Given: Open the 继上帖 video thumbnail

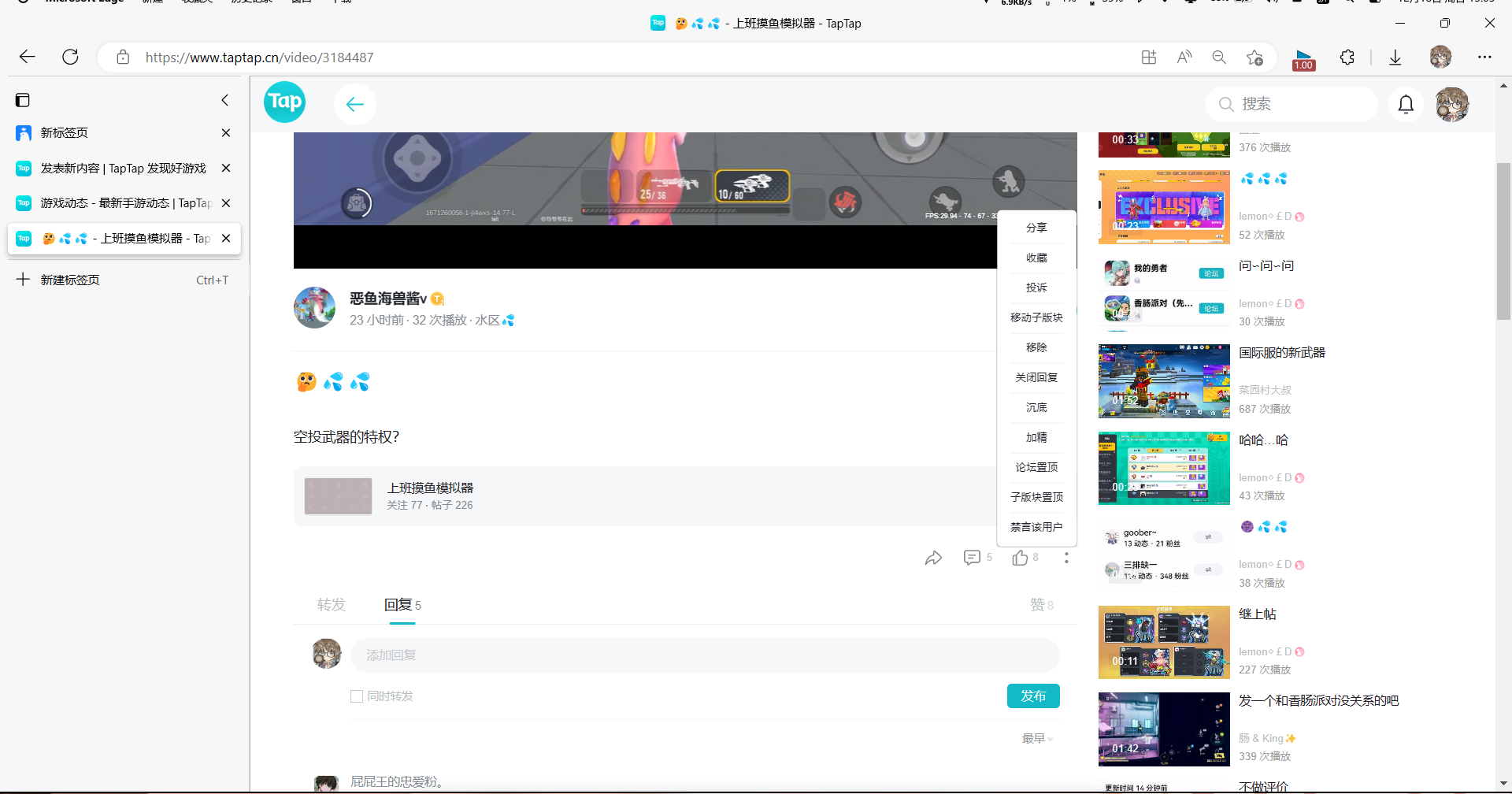Looking at the screenshot, I should (x=1164, y=643).
